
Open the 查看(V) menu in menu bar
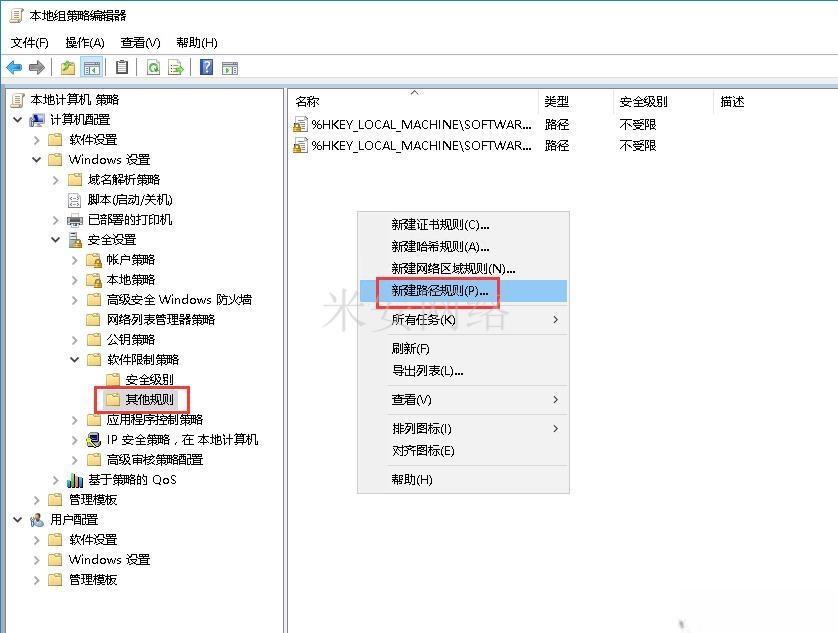140,43
